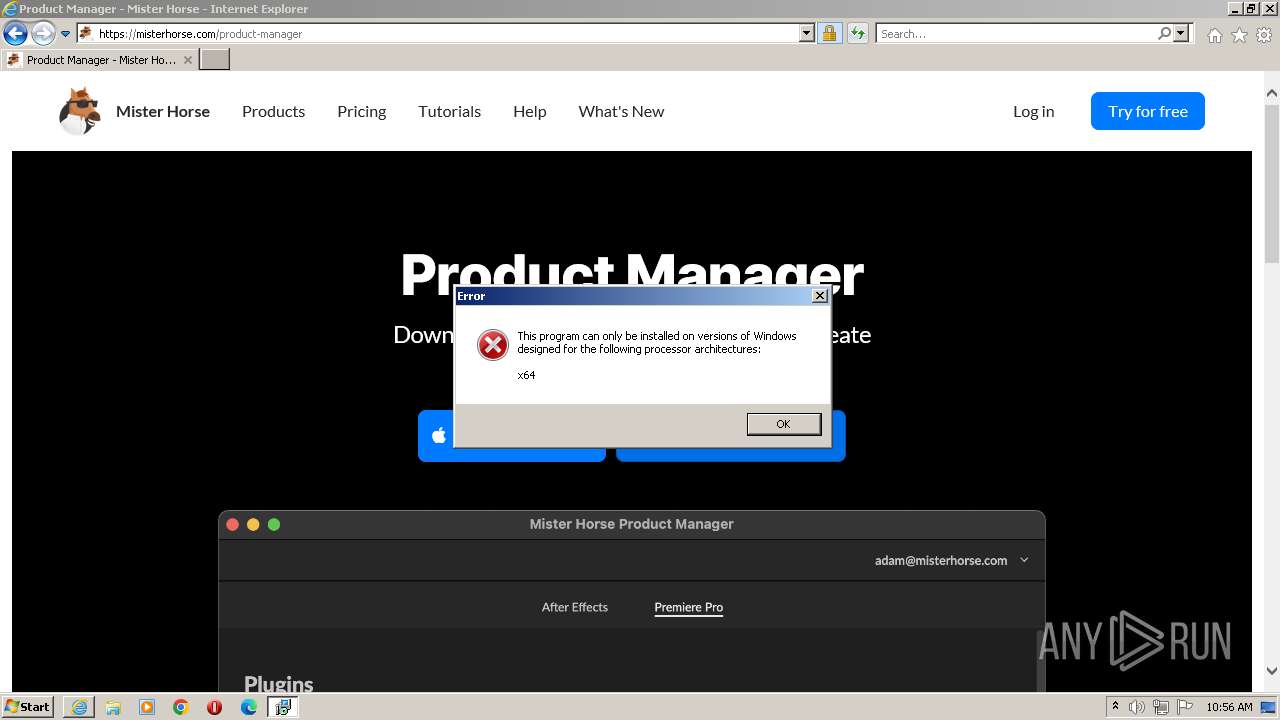1280x720 pixels.
Task: Close the Product Manager tab
Action: (187, 60)
